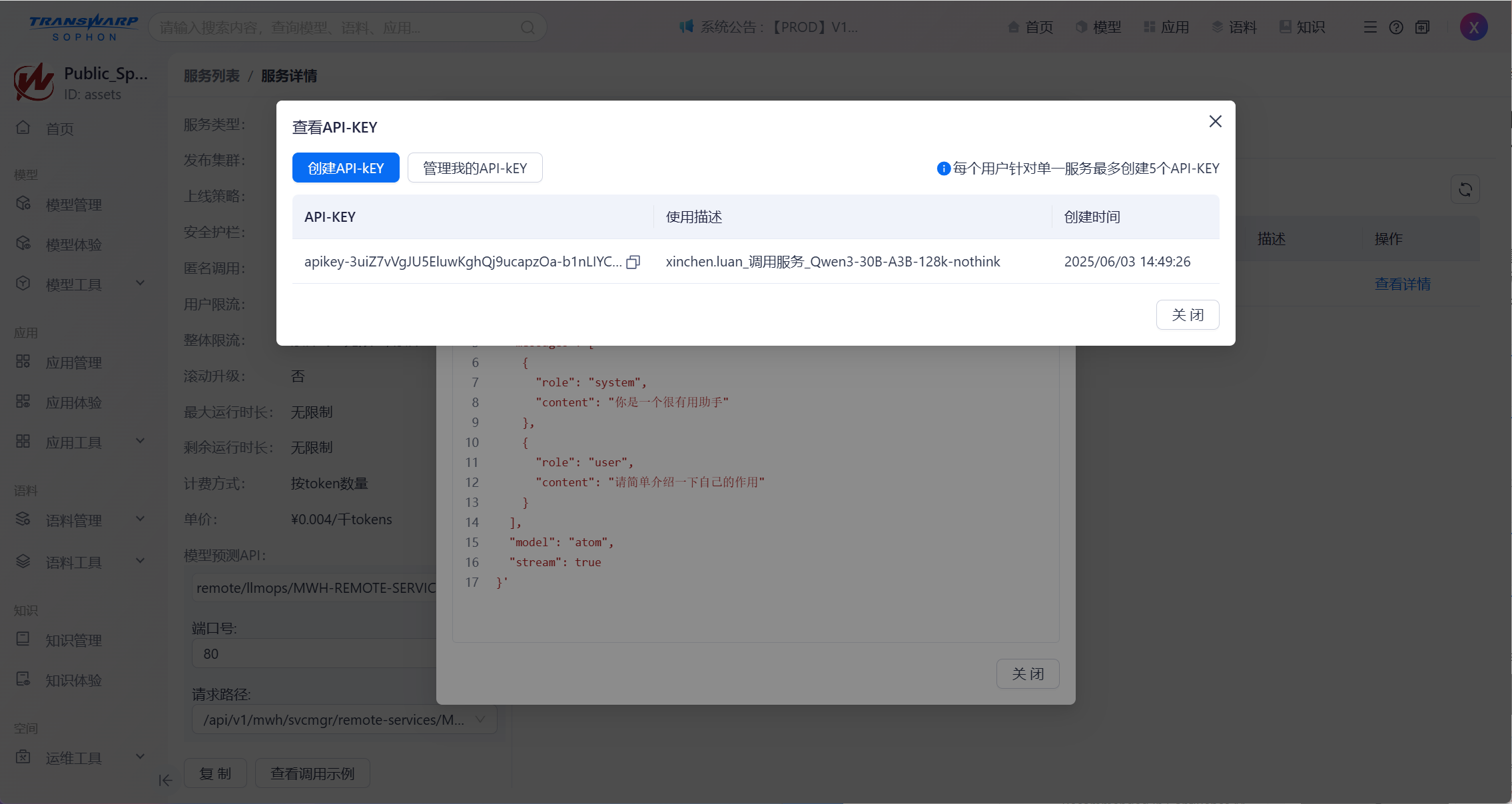Click 查看调用示例 button

[x=312, y=773]
